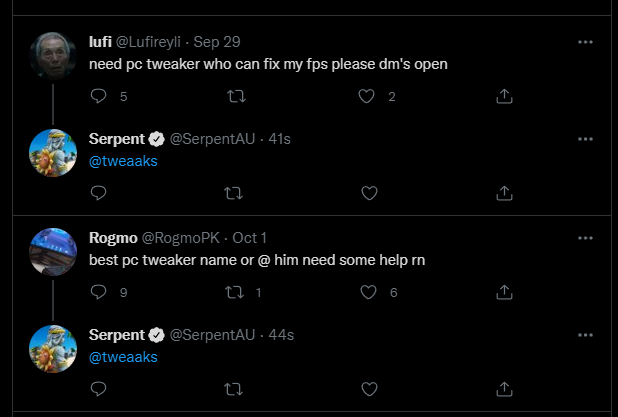Image resolution: width=618 pixels, height=417 pixels.
Task: Share Serpent's 44s reply
Action: click(505, 388)
